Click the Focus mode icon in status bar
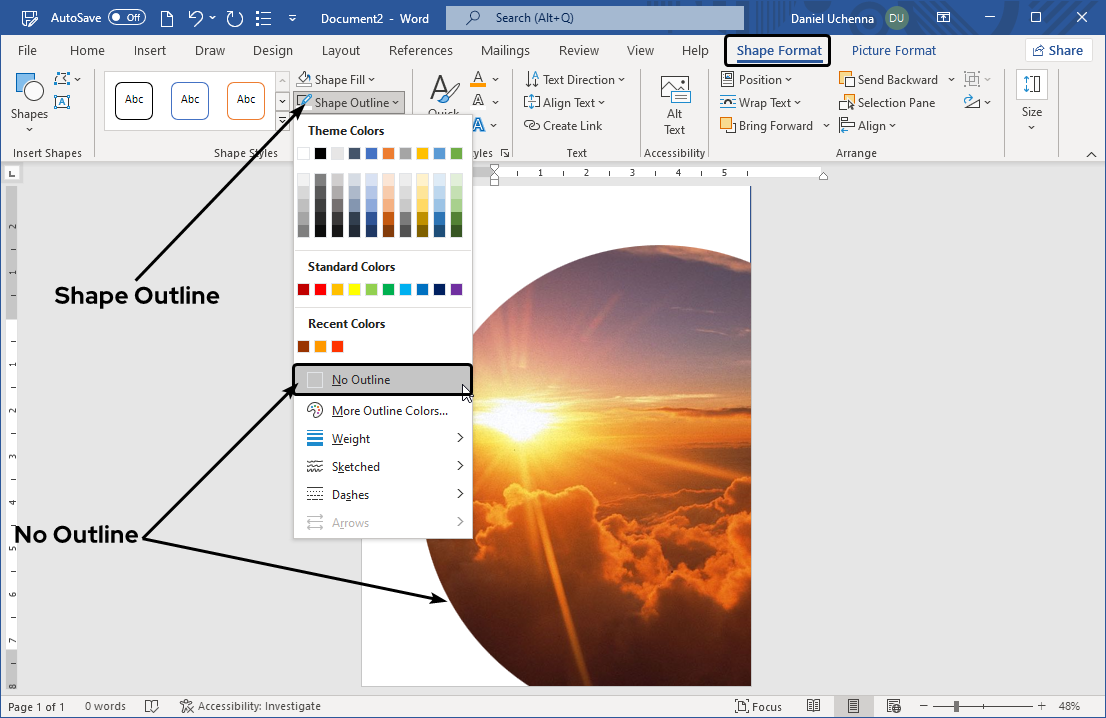The width and height of the screenshot is (1106, 718). point(742,706)
